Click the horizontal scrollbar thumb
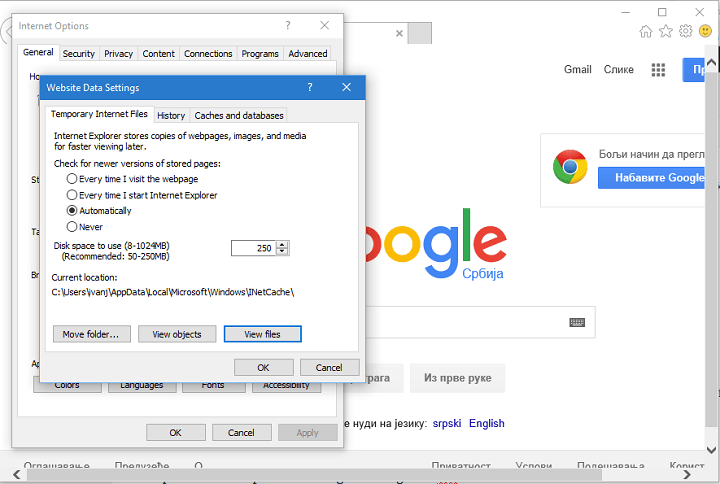The width and height of the screenshot is (720, 484). click(315, 474)
